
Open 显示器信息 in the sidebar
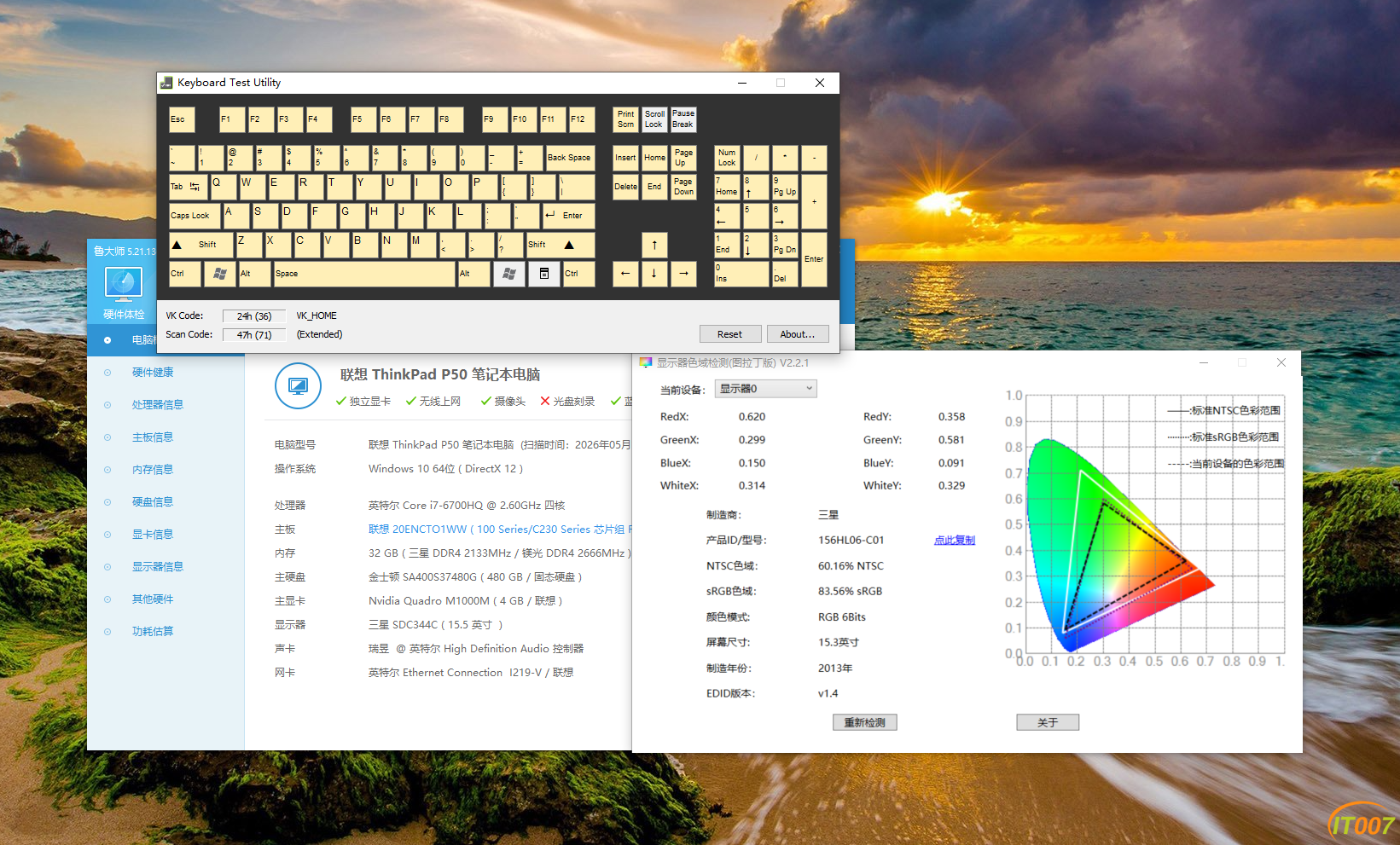coord(158,567)
